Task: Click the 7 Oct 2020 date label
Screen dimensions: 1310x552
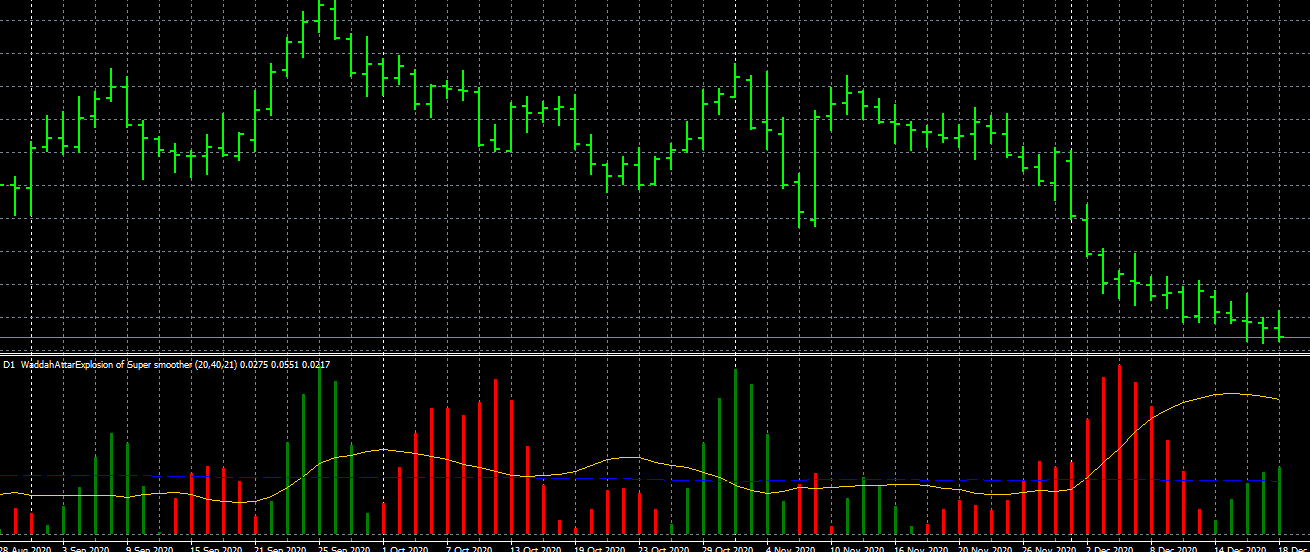Action: 470,548
